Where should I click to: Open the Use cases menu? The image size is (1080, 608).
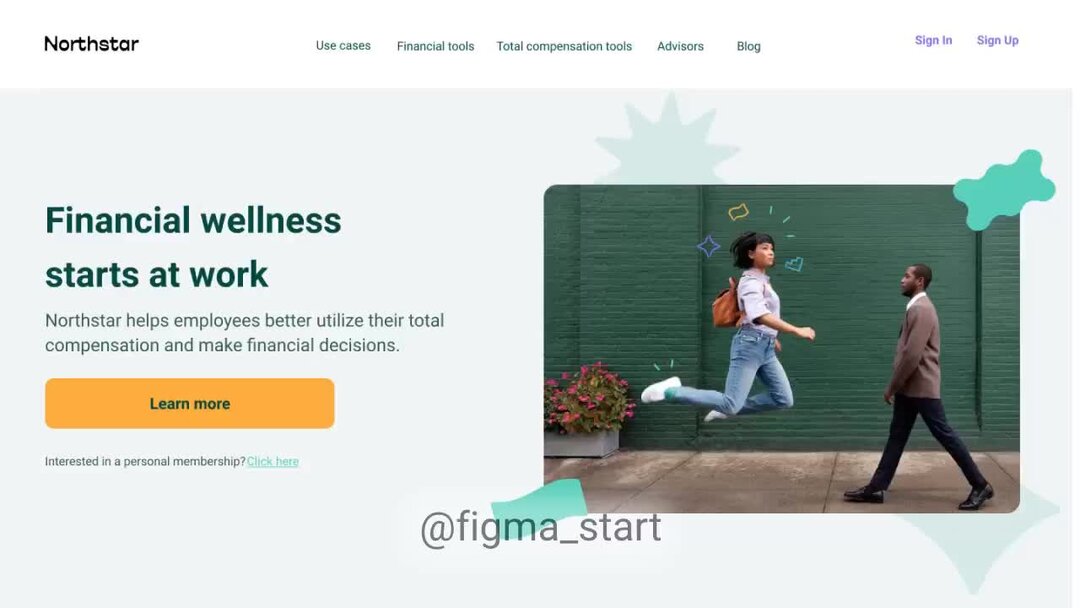pyautogui.click(x=343, y=45)
